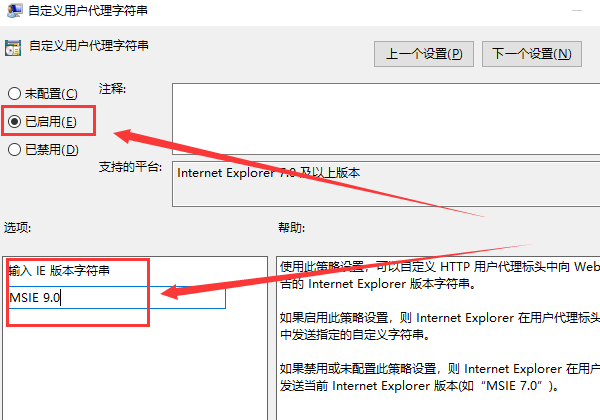600x420 pixels.
Task: Go to 上一个设置(P)
Action: tap(424, 53)
